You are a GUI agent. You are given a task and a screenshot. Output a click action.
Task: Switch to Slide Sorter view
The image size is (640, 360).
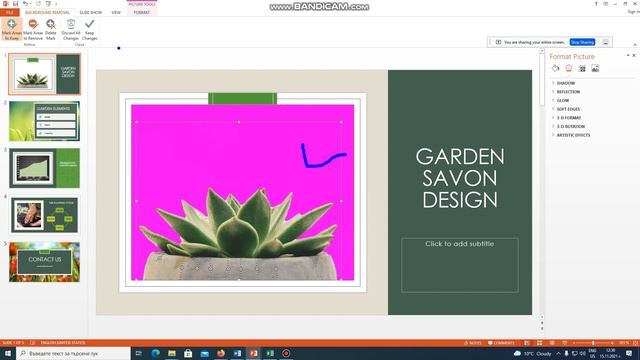540,343
